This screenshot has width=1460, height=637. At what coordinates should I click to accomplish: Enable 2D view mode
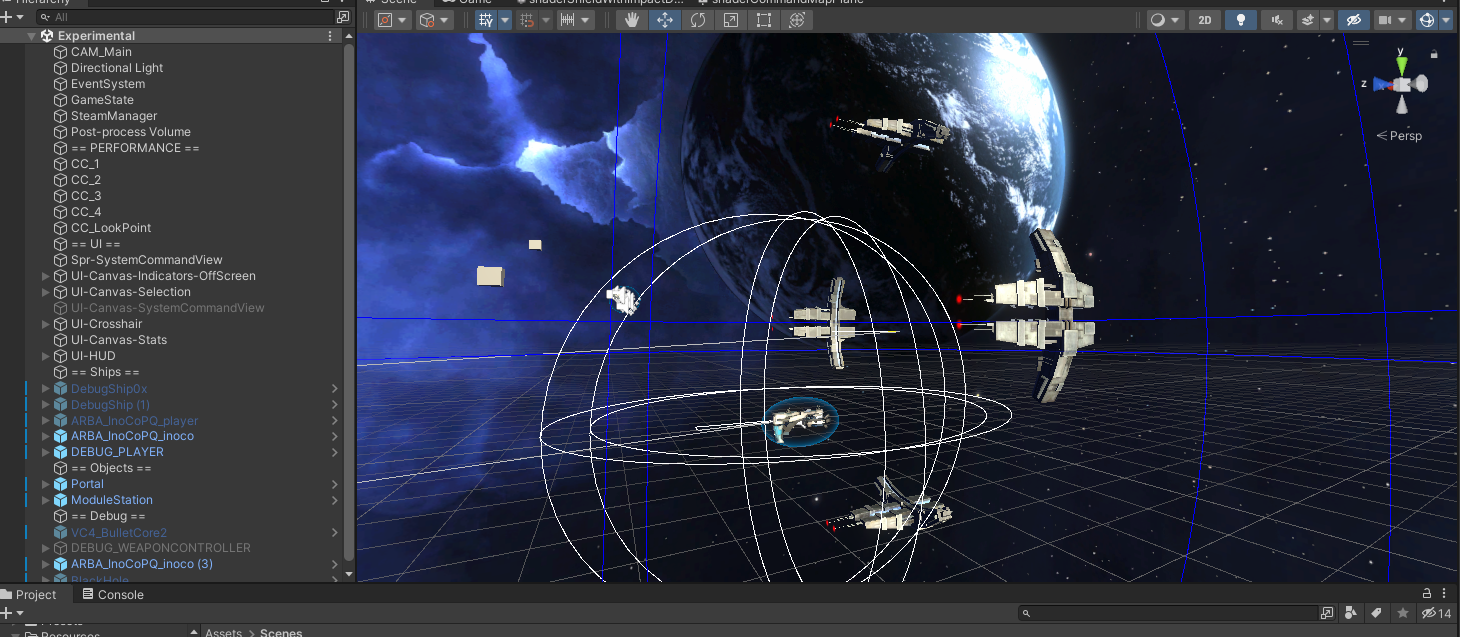pos(1205,20)
